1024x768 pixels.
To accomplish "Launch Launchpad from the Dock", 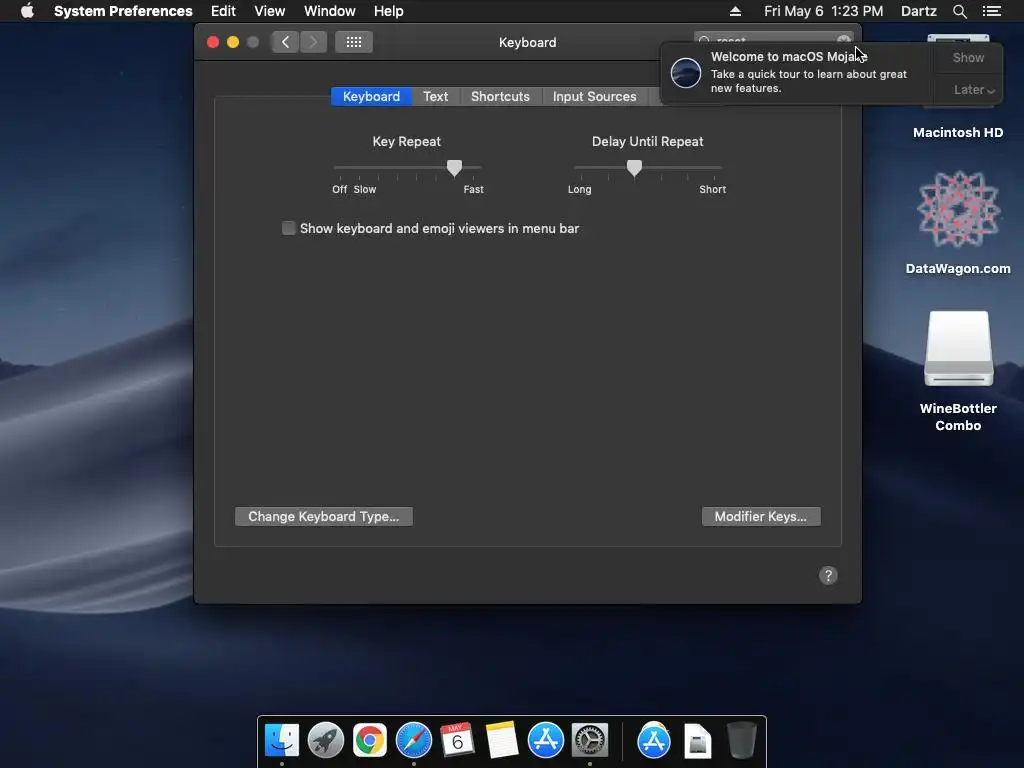I will (x=326, y=740).
